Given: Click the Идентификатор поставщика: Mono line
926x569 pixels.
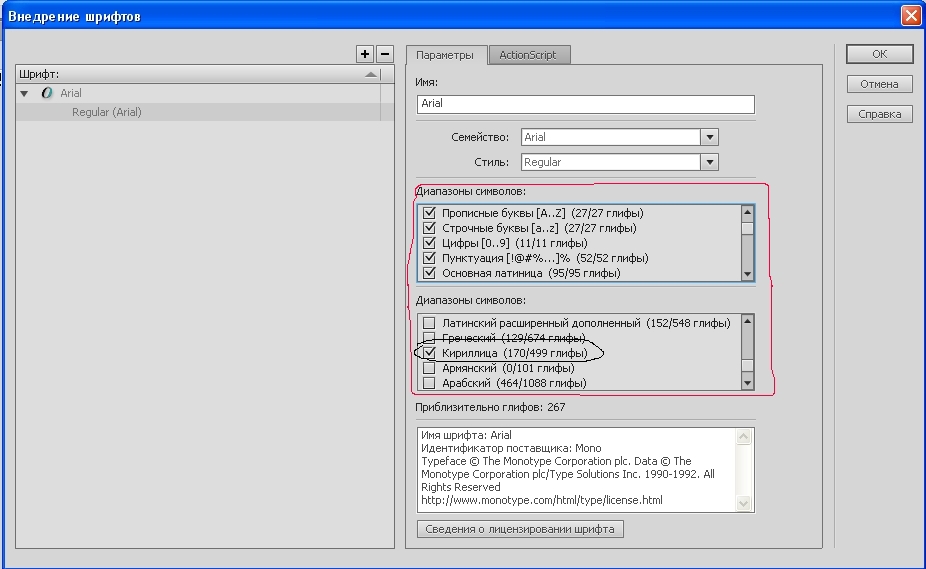Looking at the screenshot, I should (x=511, y=448).
